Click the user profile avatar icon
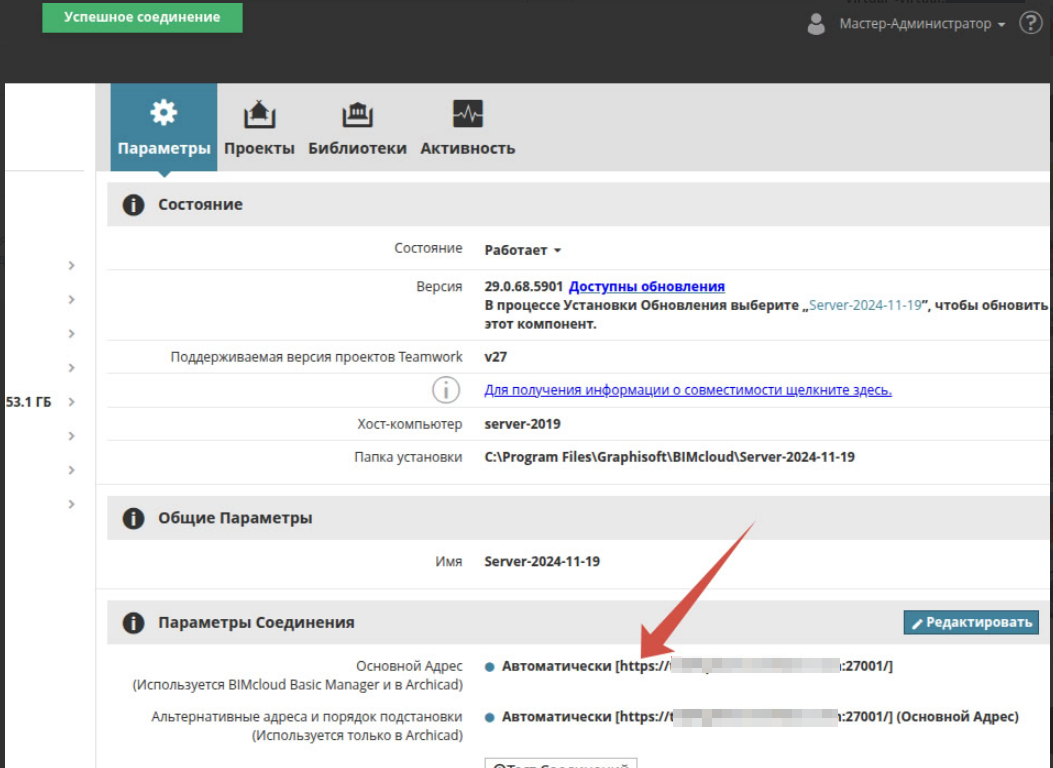This screenshot has width=1053, height=768. click(816, 24)
